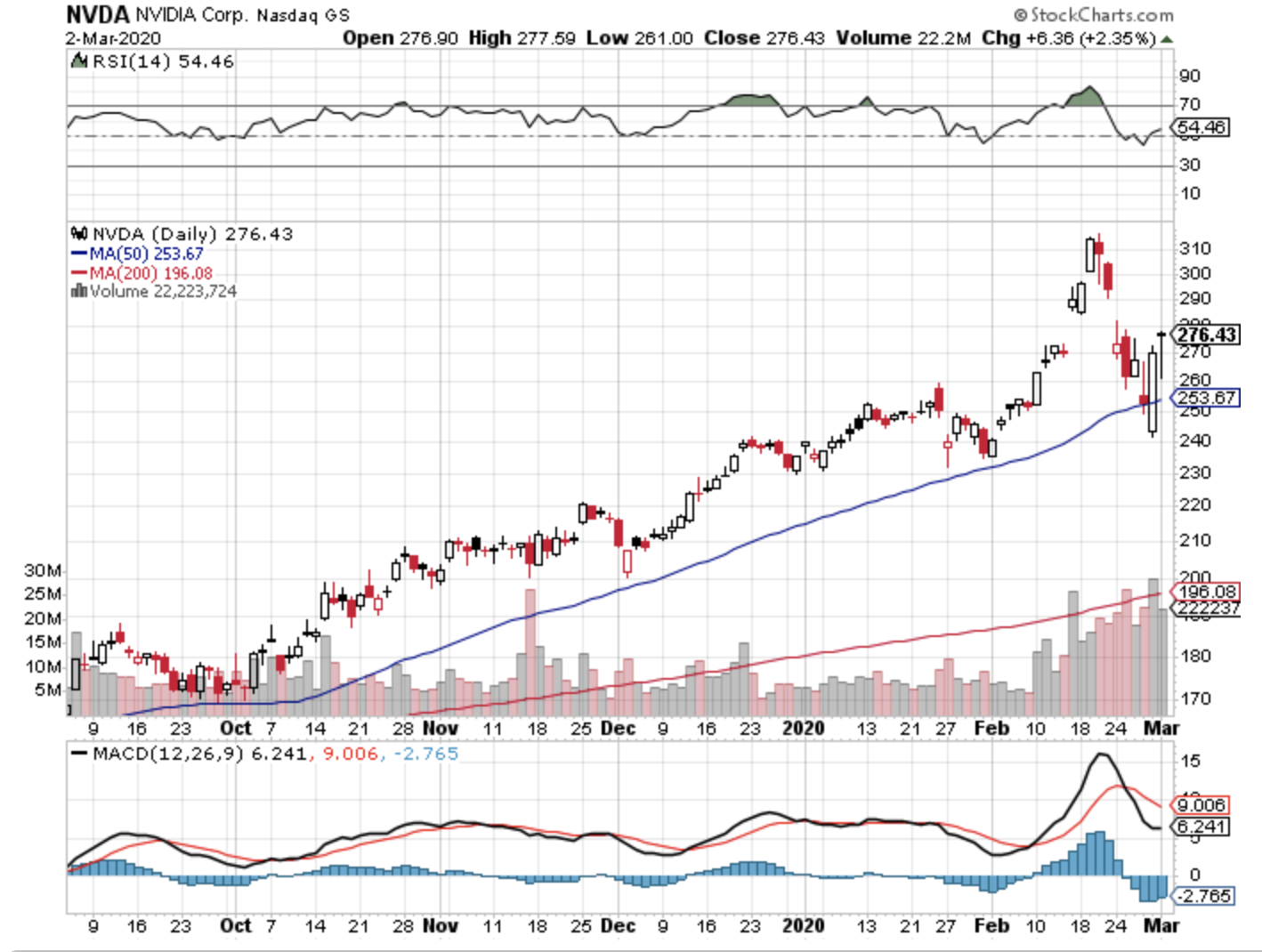Screen dimensions: 1262x952
Task: Click the 290 price axis label
Action: (x=1194, y=299)
